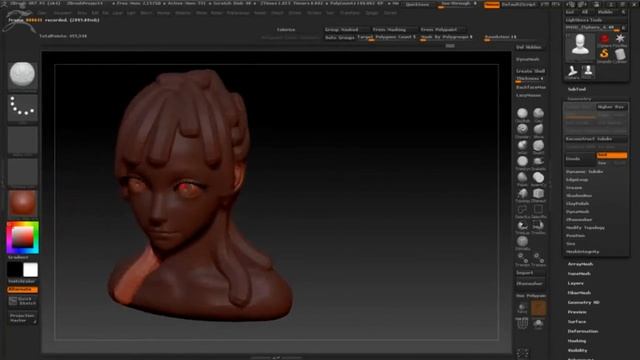640x360 pixels.
Task: Select the large head bust tool thumbnail
Action: (580, 45)
